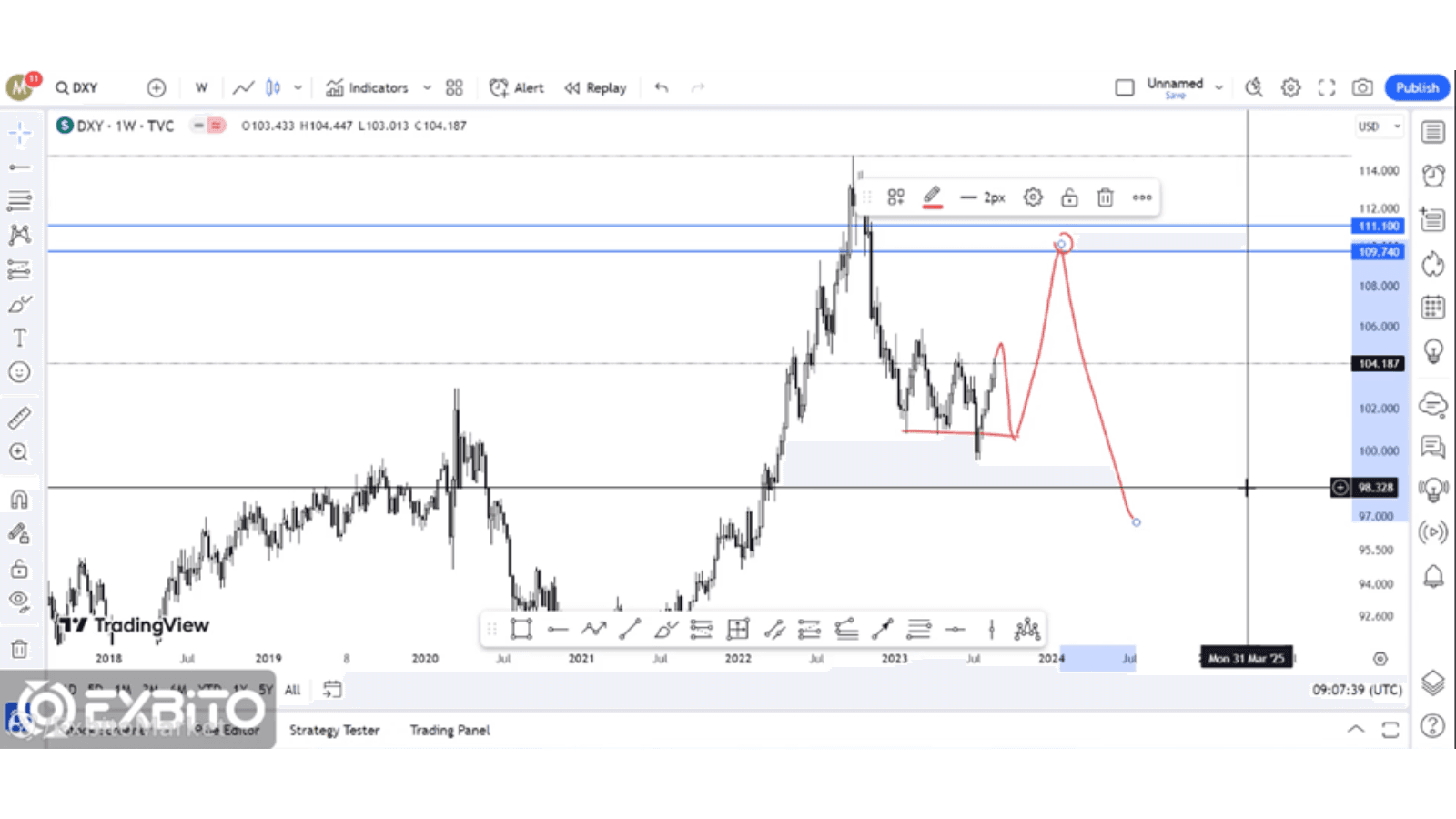
Task: Open indicator templates from top toolbar
Action: click(454, 87)
